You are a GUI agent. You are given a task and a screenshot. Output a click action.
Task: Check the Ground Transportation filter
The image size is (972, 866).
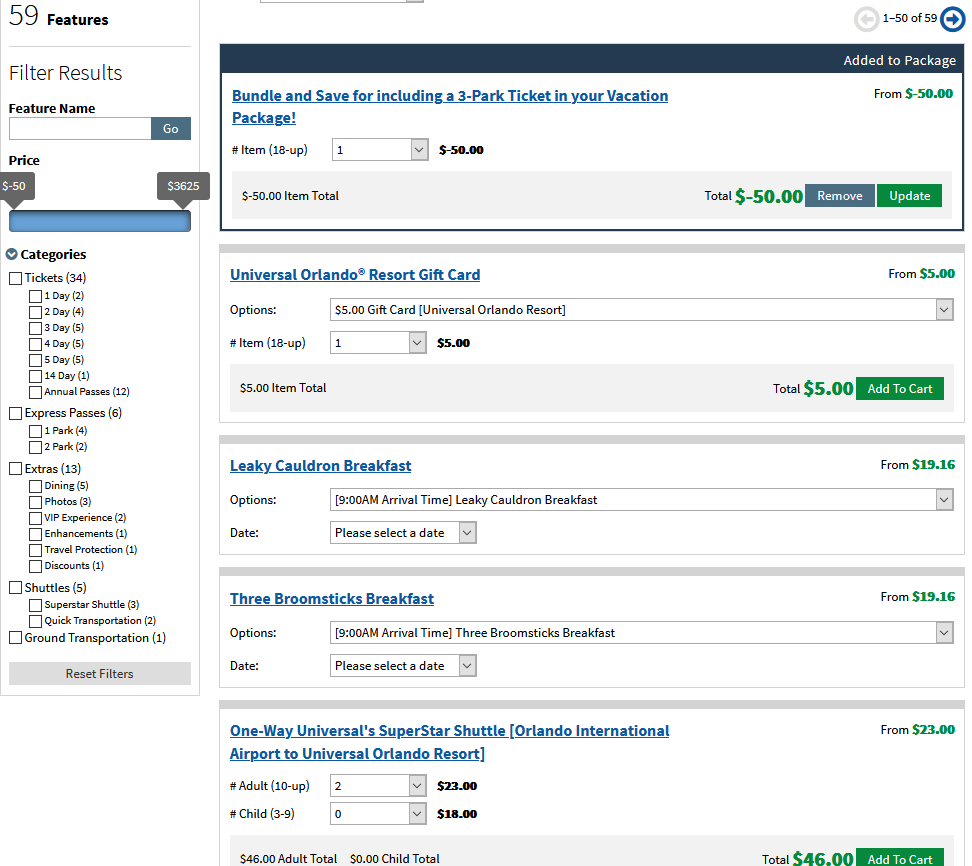(x=15, y=638)
